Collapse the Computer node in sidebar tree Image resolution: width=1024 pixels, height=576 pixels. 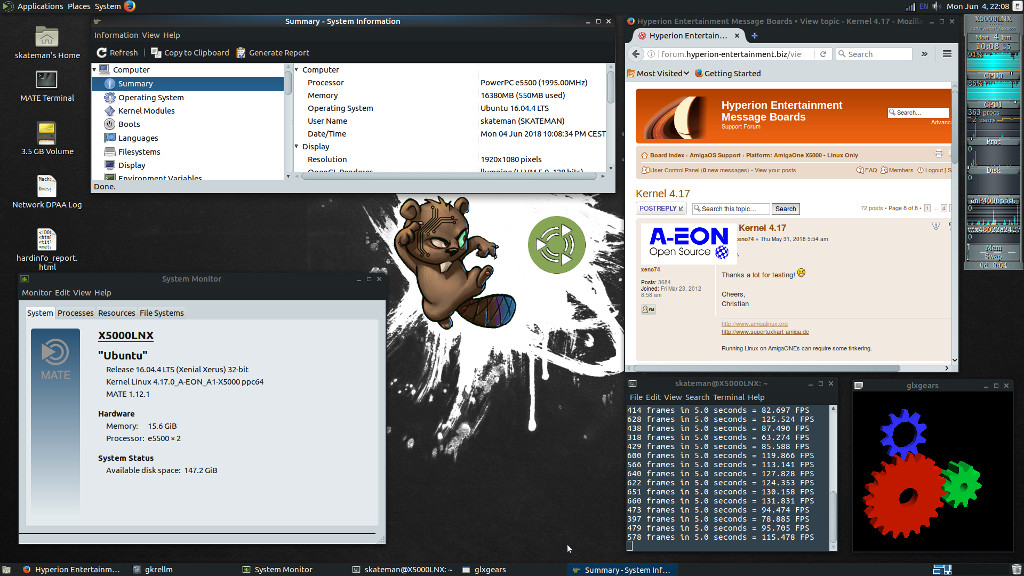click(x=95, y=70)
